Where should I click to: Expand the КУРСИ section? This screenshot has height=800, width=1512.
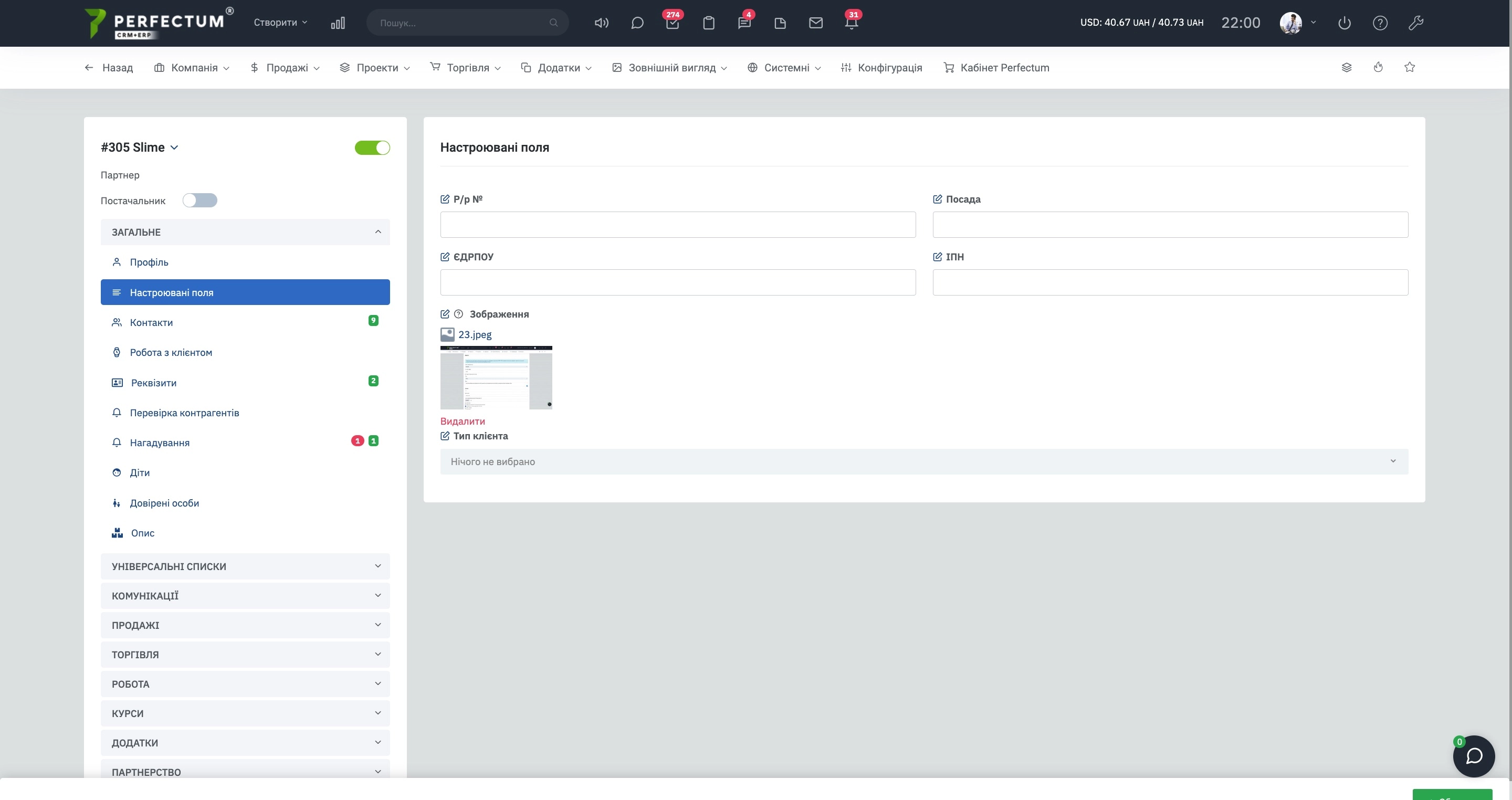pos(245,713)
